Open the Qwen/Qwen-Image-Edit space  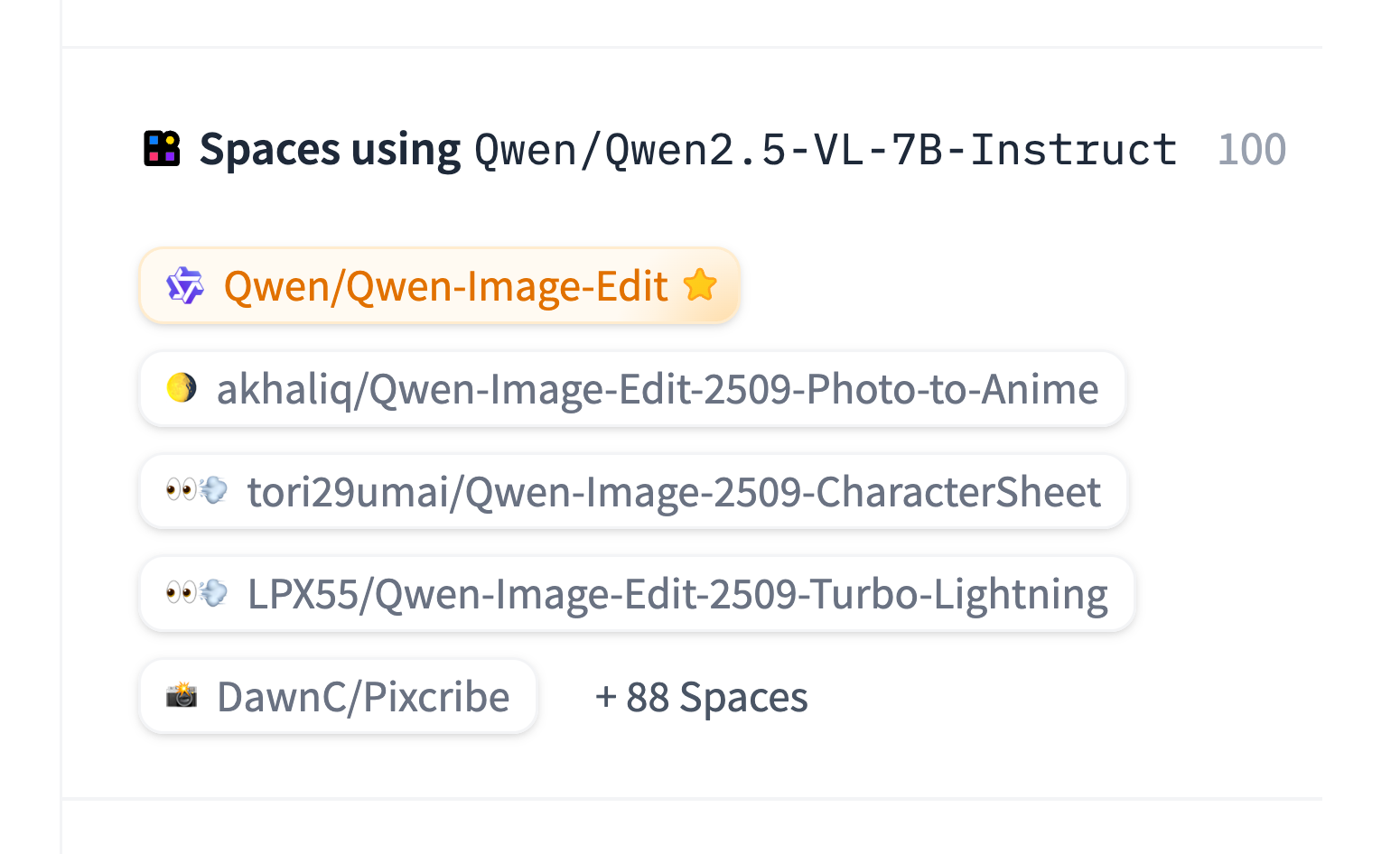(445, 286)
